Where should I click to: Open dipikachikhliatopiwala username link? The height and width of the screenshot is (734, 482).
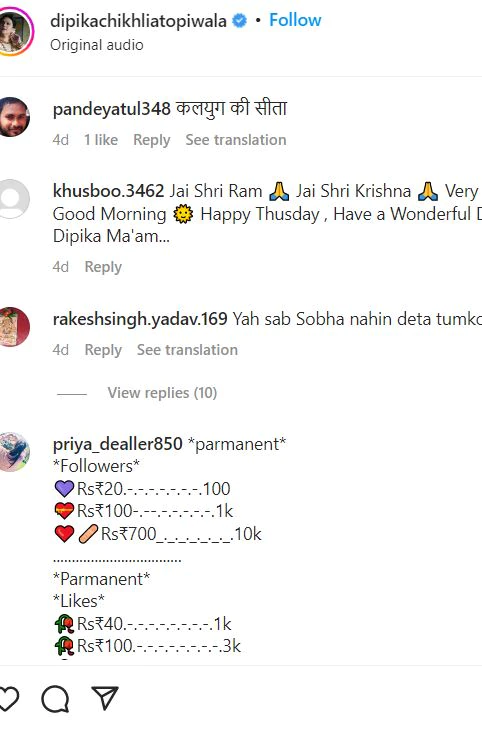(x=139, y=21)
